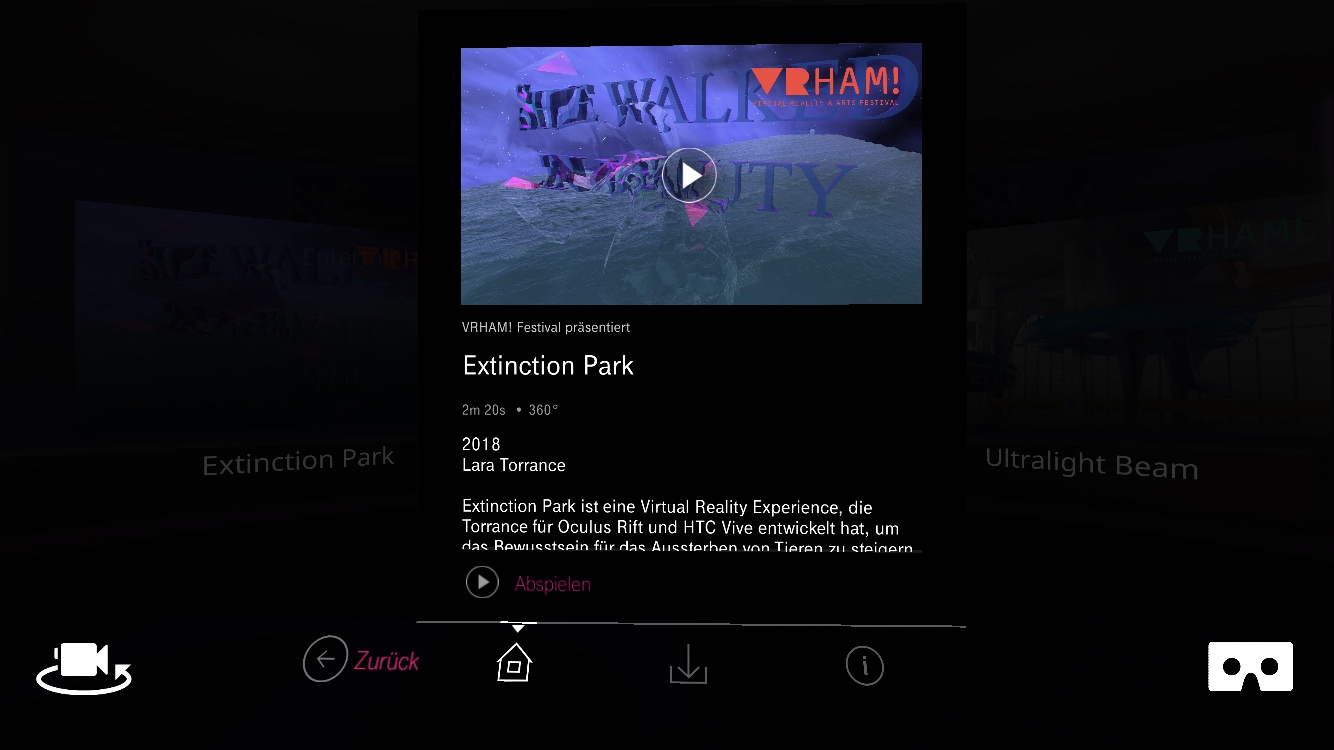Click the dimmed Extinction Park thumbnail at left
This screenshot has height=750, width=1334.
(246, 320)
